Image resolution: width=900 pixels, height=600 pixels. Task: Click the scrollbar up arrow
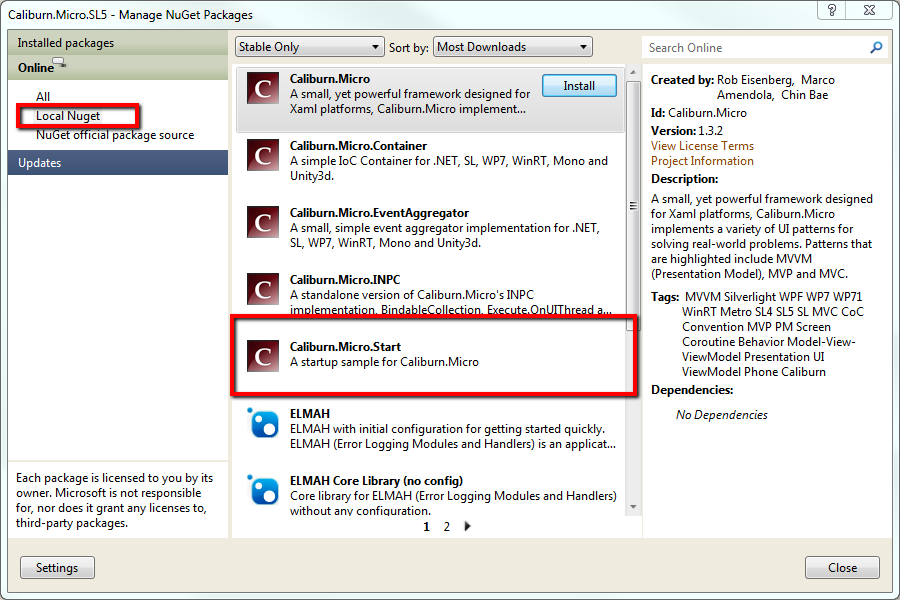(x=633, y=72)
